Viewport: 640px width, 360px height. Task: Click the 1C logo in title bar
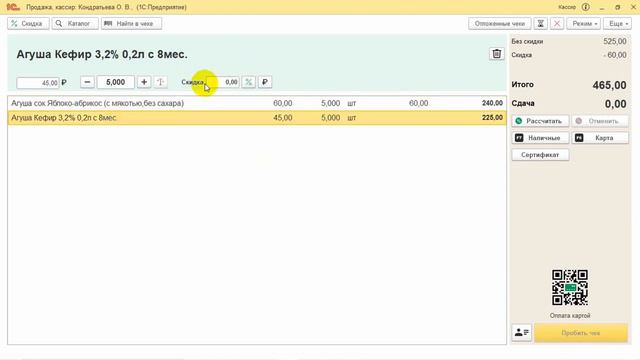(x=13, y=7)
